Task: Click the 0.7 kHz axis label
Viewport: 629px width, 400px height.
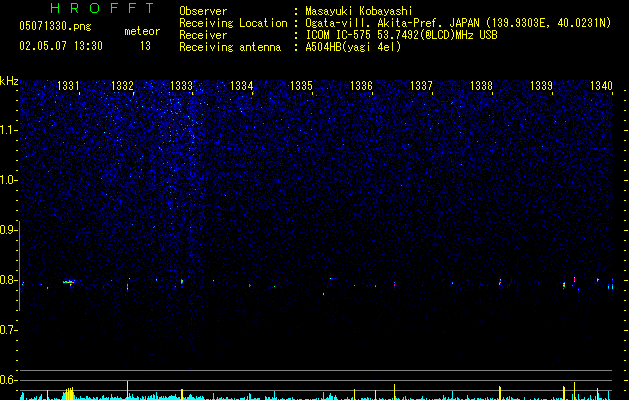Action: 8,330
